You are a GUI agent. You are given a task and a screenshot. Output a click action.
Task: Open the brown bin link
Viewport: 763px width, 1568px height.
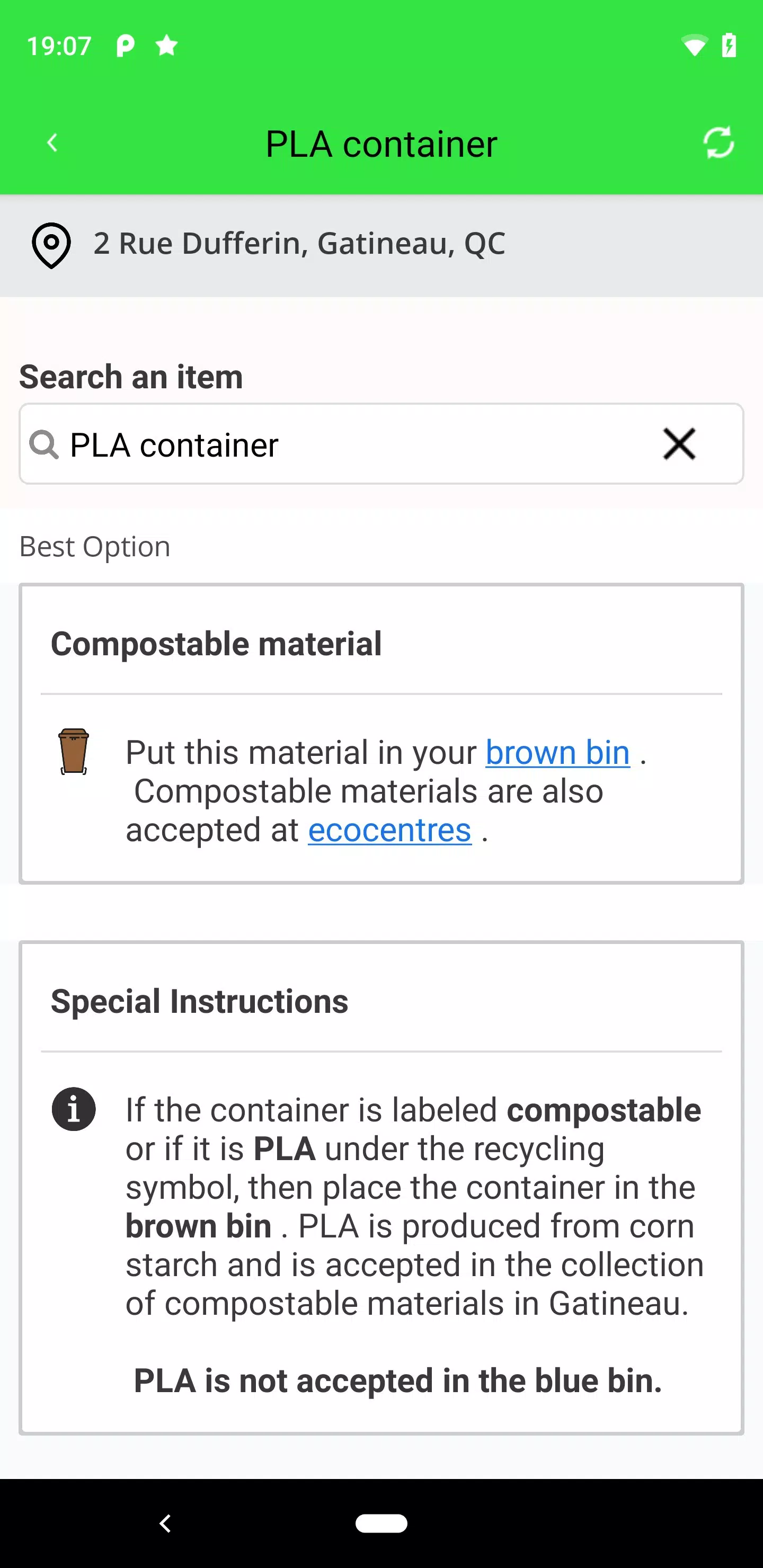pyautogui.click(x=557, y=752)
